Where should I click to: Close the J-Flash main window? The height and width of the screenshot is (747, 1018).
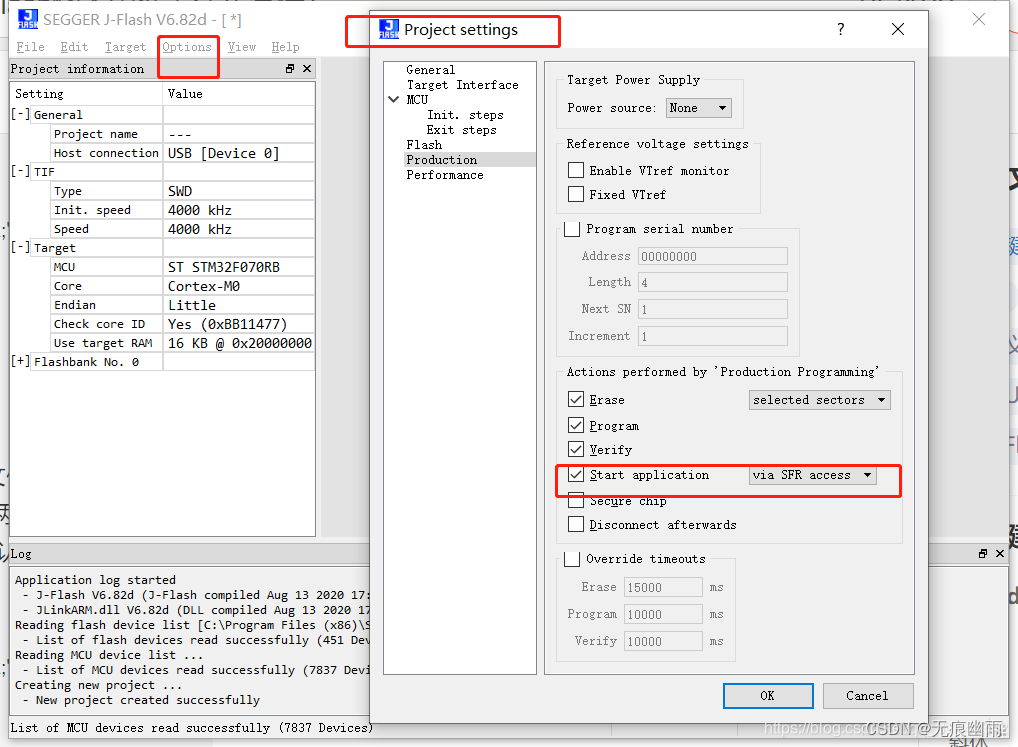[978, 19]
